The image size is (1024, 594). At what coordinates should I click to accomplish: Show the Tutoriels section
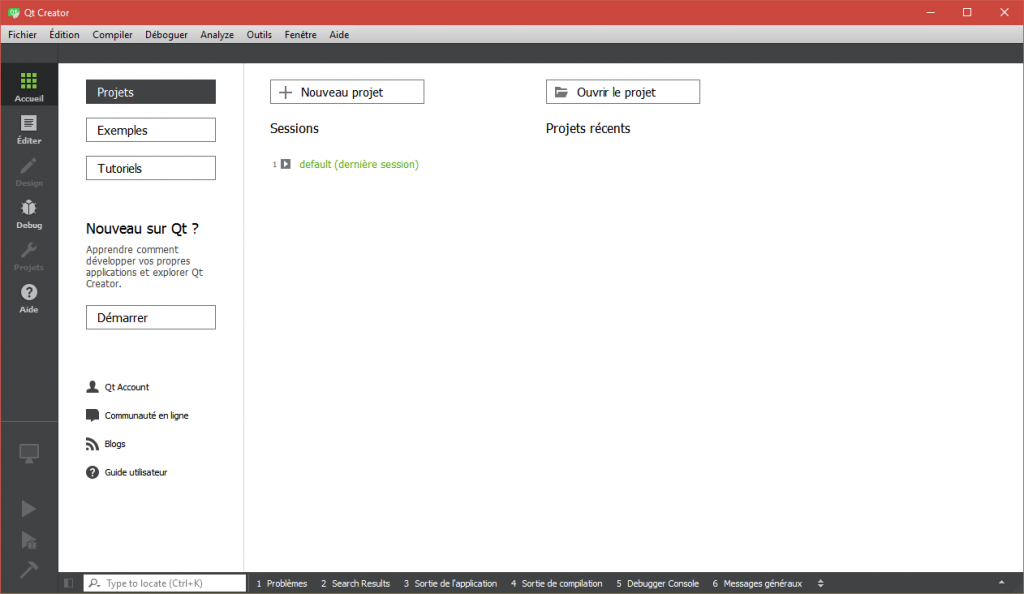point(151,168)
